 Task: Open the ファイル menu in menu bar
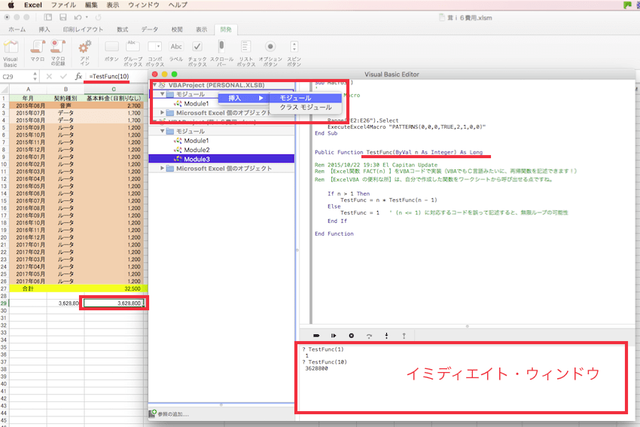pos(63,5)
